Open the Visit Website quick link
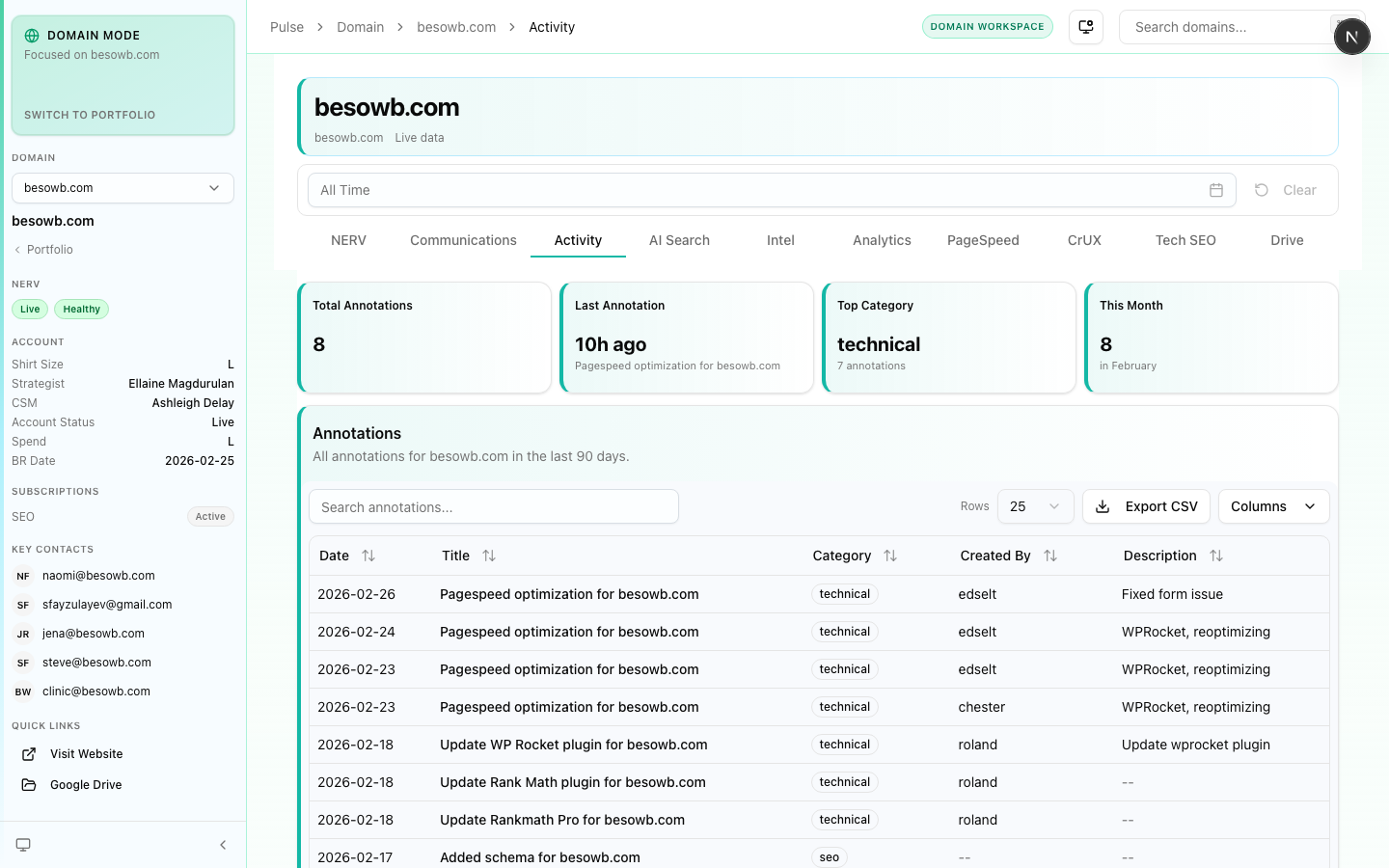The height and width of the screenshot is (868, 1389). tap(86, 754)
